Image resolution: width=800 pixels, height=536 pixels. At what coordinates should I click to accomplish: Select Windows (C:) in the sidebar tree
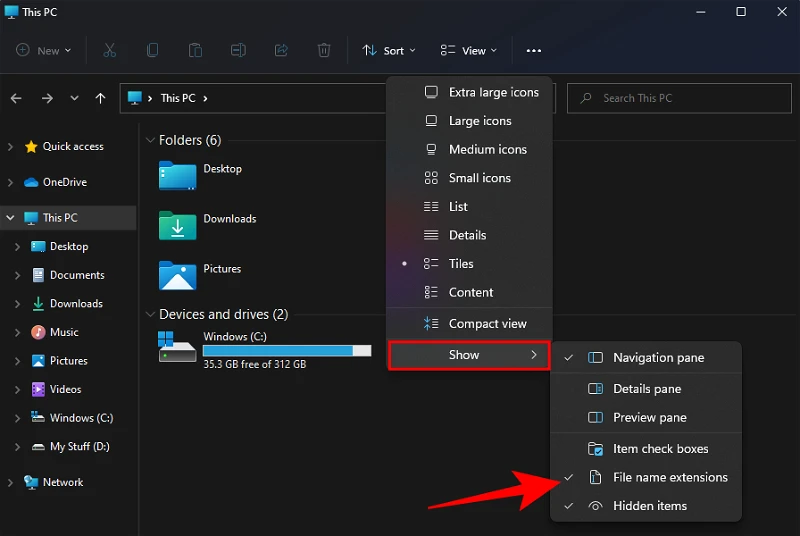[81, 418]
